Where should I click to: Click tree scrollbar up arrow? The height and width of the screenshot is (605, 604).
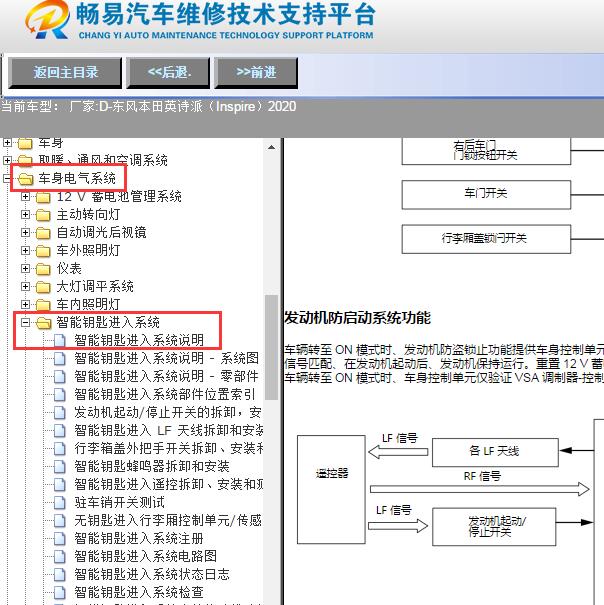[x=271, y=147]
